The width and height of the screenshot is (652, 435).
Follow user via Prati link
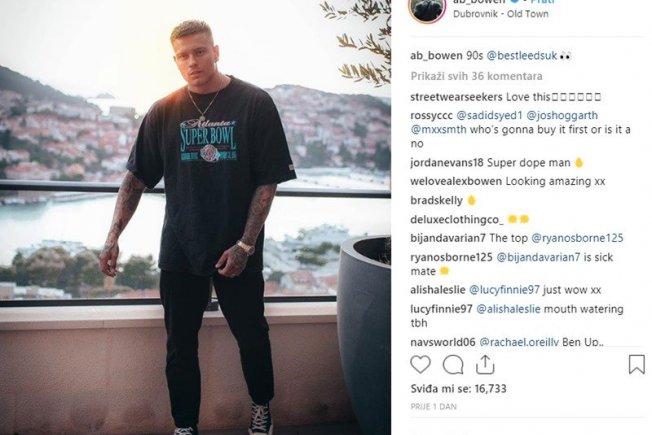(x=543, y=2)
